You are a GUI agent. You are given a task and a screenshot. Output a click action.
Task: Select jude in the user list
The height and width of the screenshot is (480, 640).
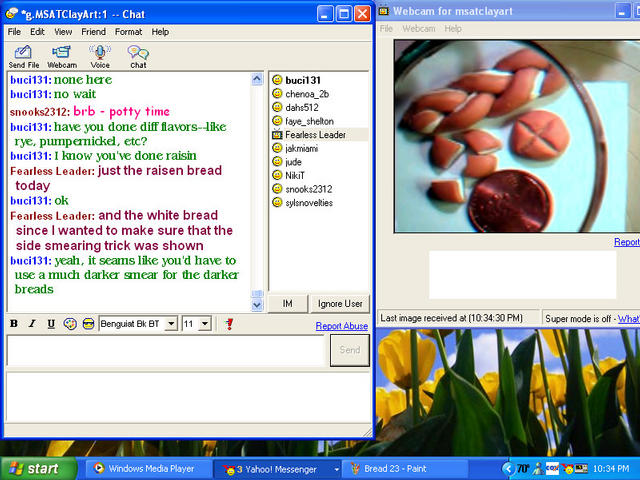(293, 162)
